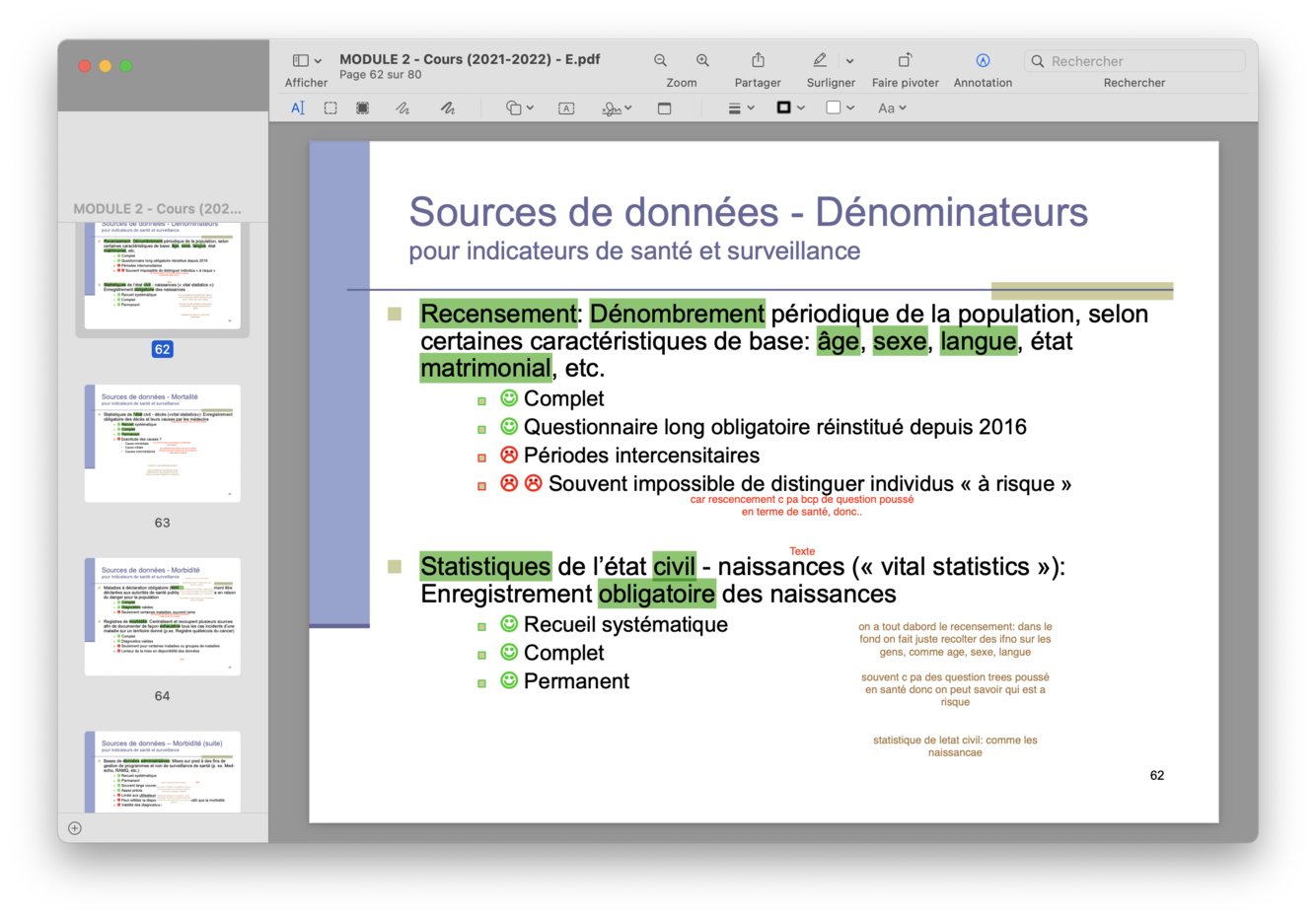The height and width of the screenshot is (919, 1316).
Task: Click the slide title Sources de données - Dénominateurs
Action: [748, 212]
